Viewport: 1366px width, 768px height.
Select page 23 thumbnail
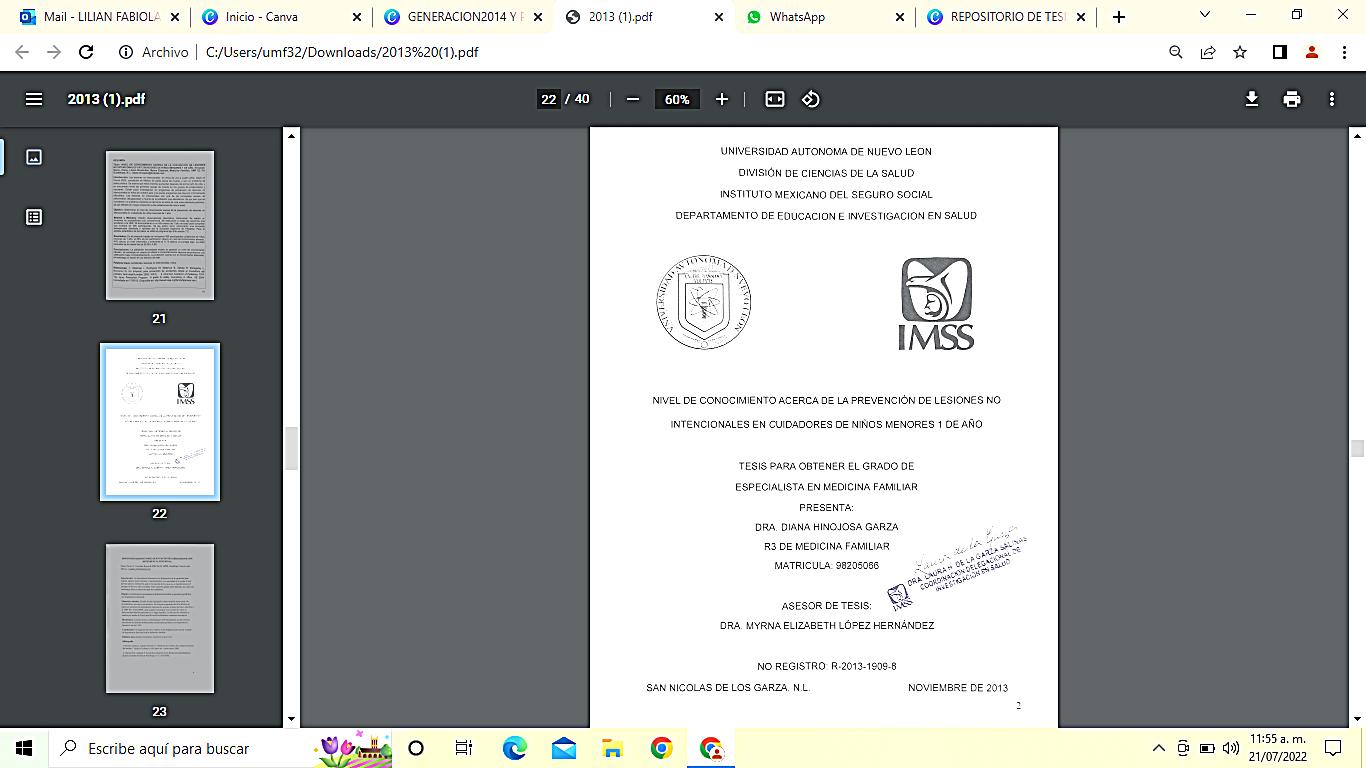click(x=160, y=618)
